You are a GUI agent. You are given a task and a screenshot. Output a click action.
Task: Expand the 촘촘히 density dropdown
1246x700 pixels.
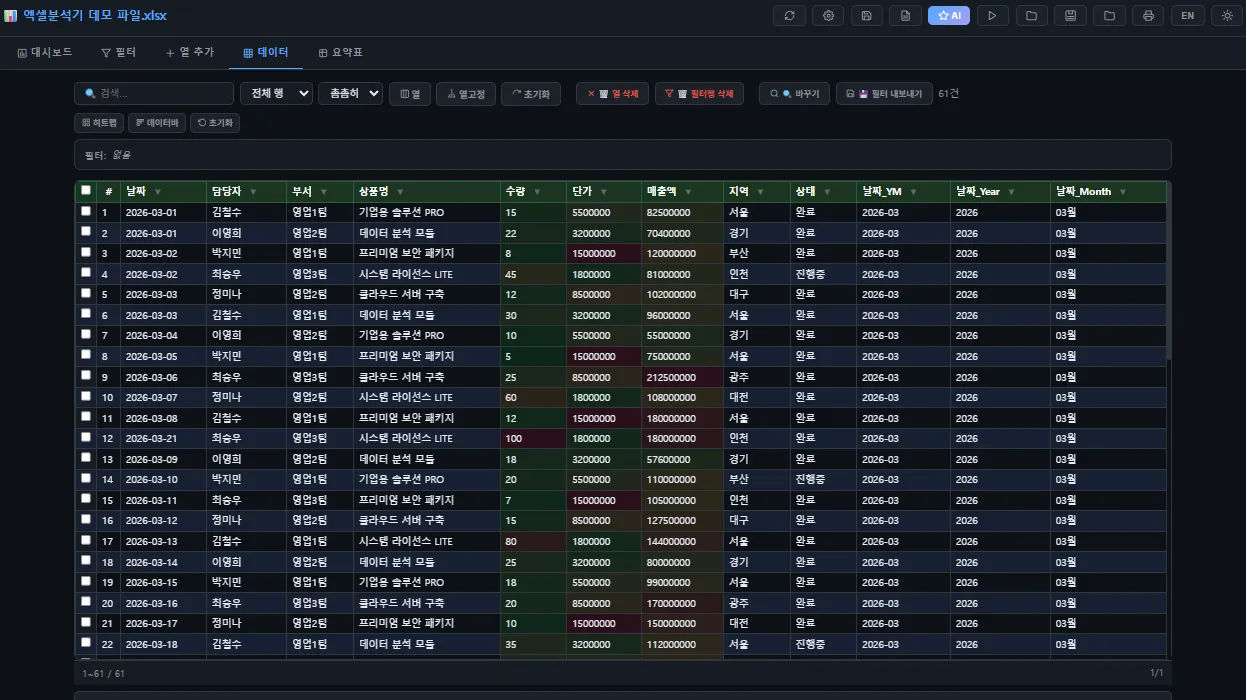tap(350, 94)
